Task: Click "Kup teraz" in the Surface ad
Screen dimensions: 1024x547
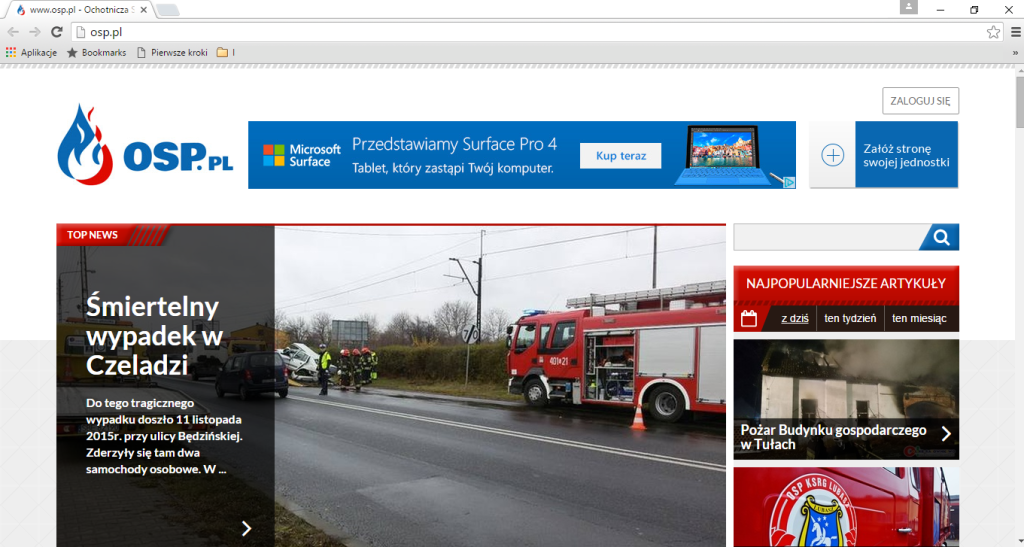Action: click(620, 156)
